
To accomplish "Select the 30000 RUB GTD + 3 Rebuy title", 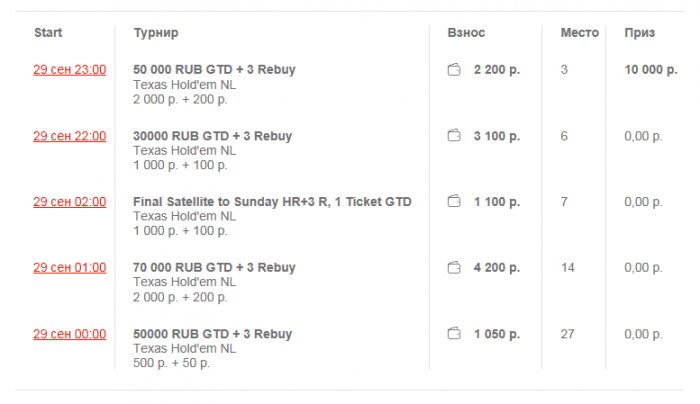I will pos(212,136).
